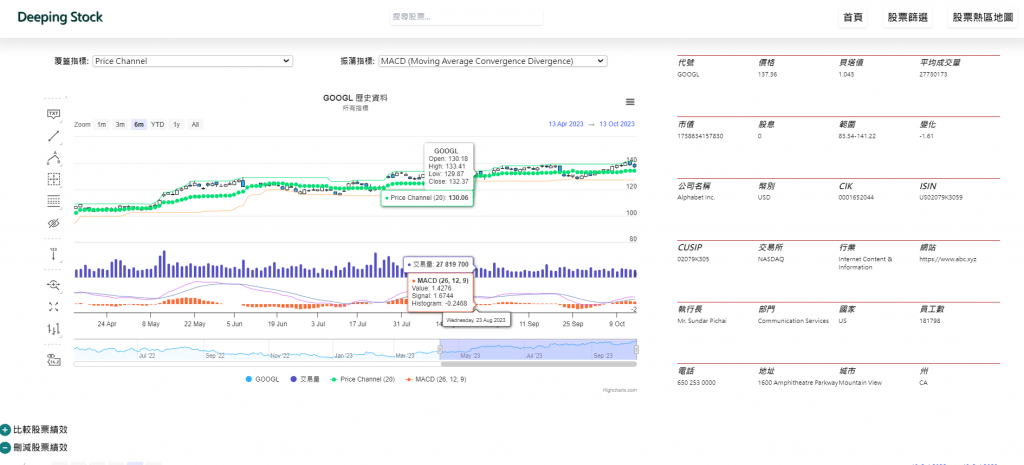Click the beta value 1.043
The height and width of the screenshot is (465, 1024).
click(846, 74)
